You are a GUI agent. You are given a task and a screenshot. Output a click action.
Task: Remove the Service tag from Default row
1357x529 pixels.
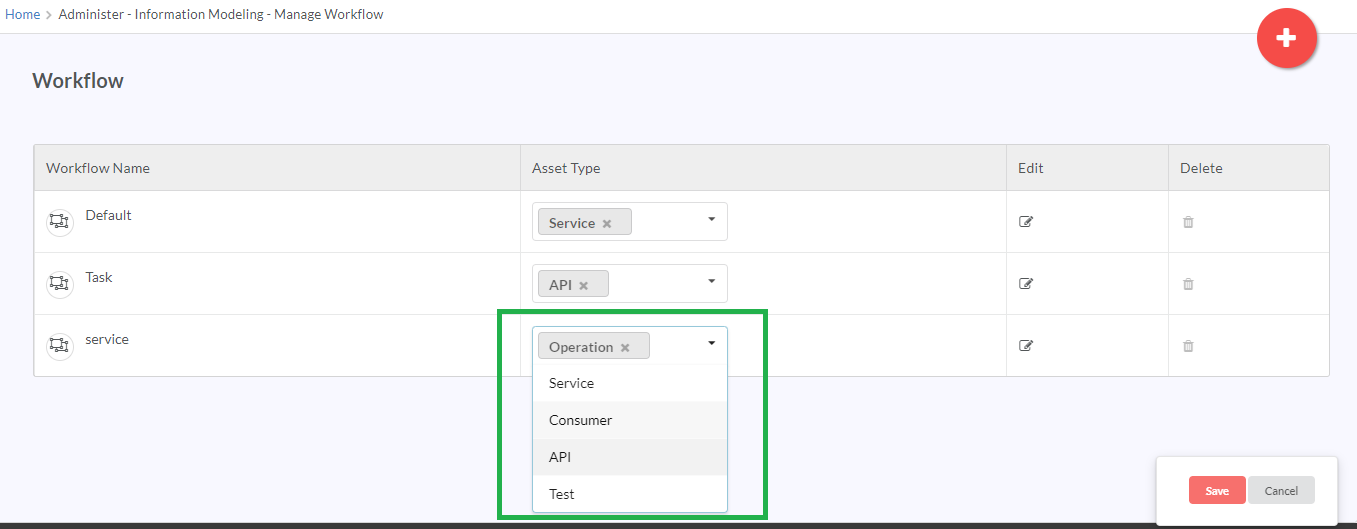pyautogui.click(x=607, y=224)
